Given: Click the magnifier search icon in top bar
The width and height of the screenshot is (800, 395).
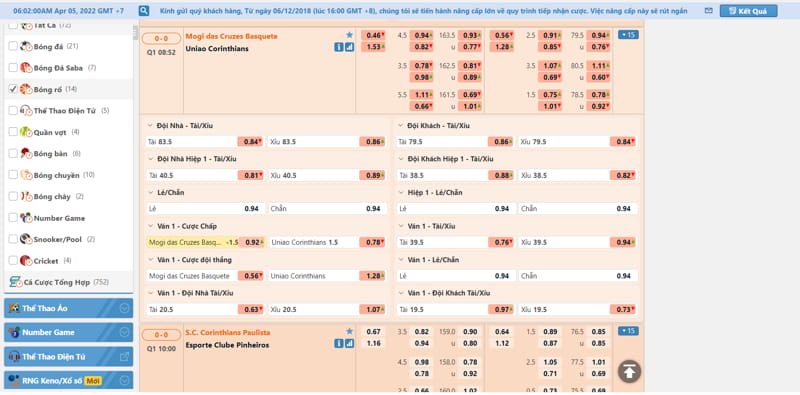Looking at the screenshot, I should (144, 11).
